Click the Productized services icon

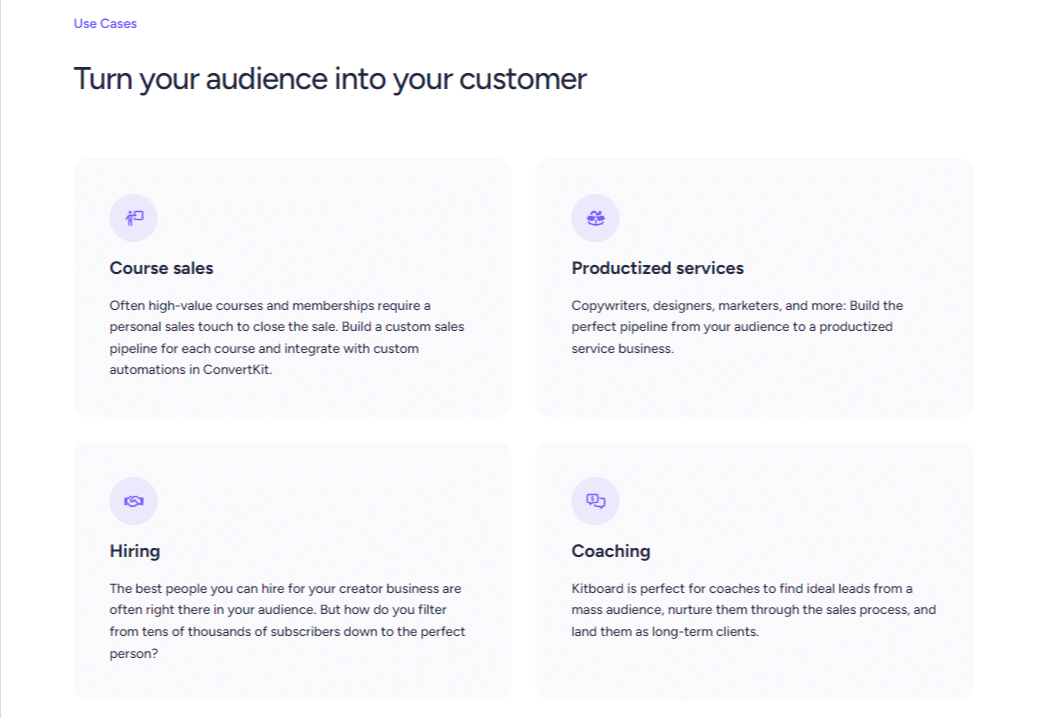(x=595, y=218)
